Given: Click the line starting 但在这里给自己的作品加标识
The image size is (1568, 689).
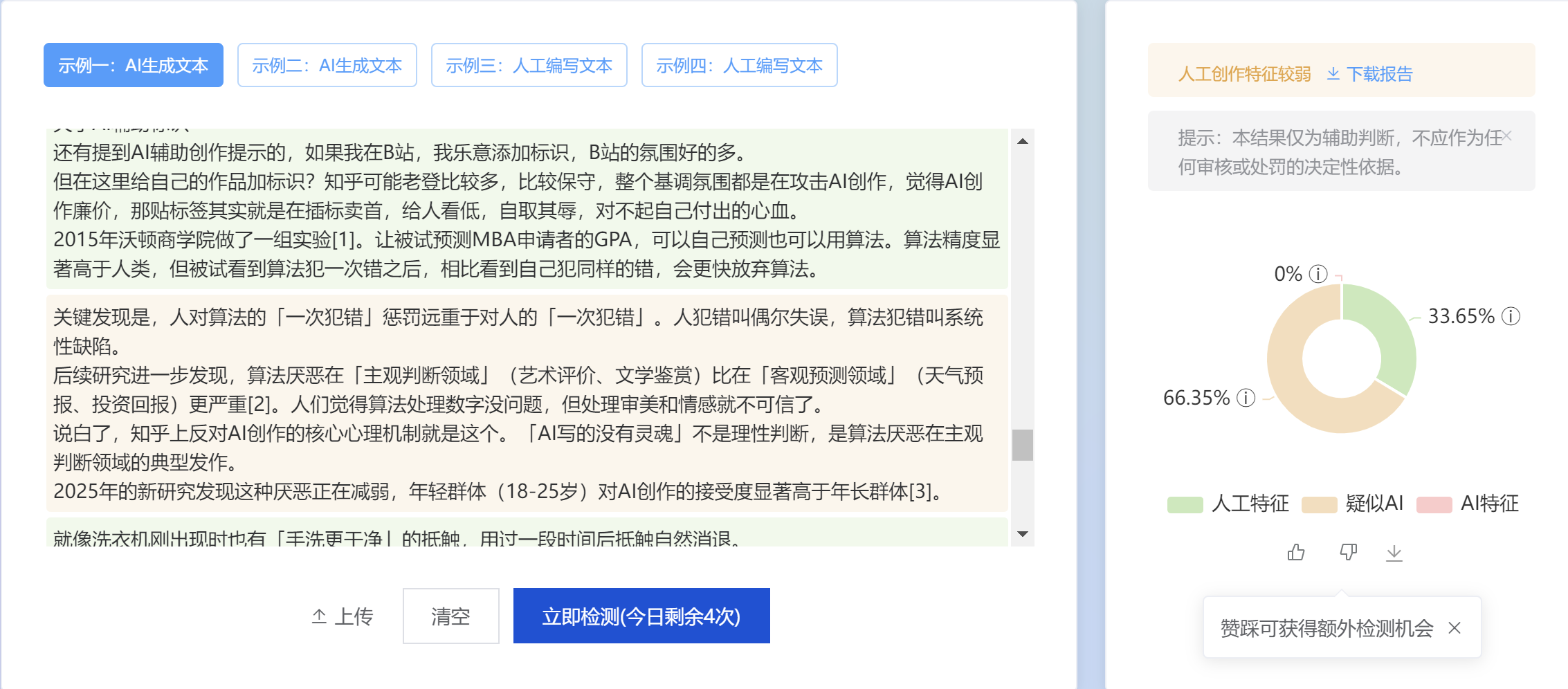Looking at the screenshot, I should tap(518, 196).
